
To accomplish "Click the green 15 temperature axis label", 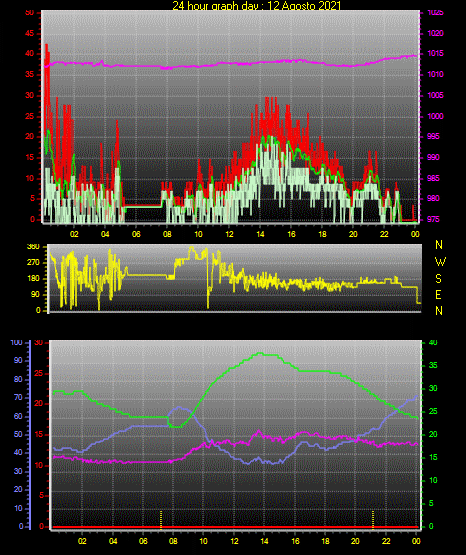I will tap(433, 457).
